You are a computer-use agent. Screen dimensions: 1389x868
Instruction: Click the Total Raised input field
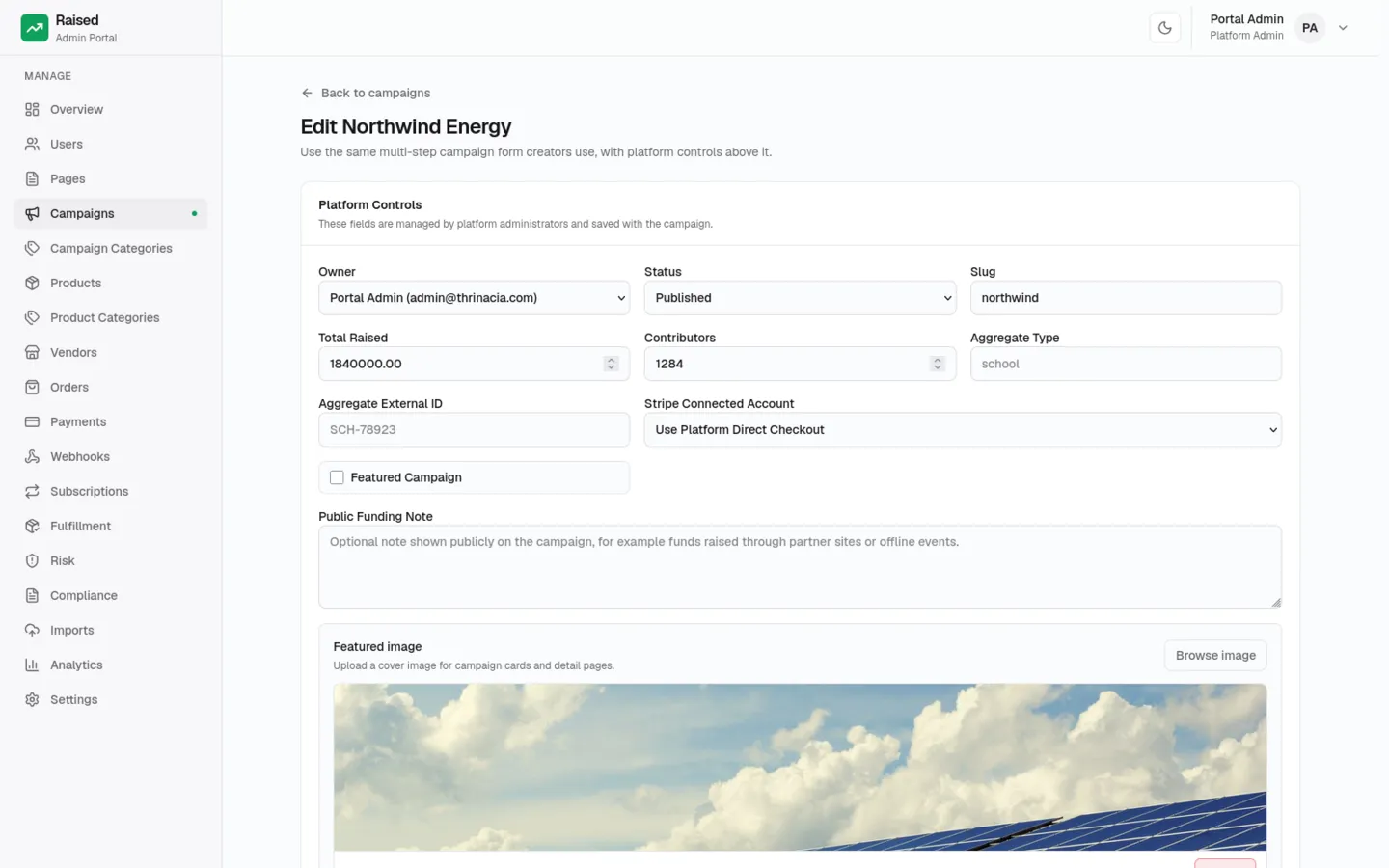[x=474, y=364]
